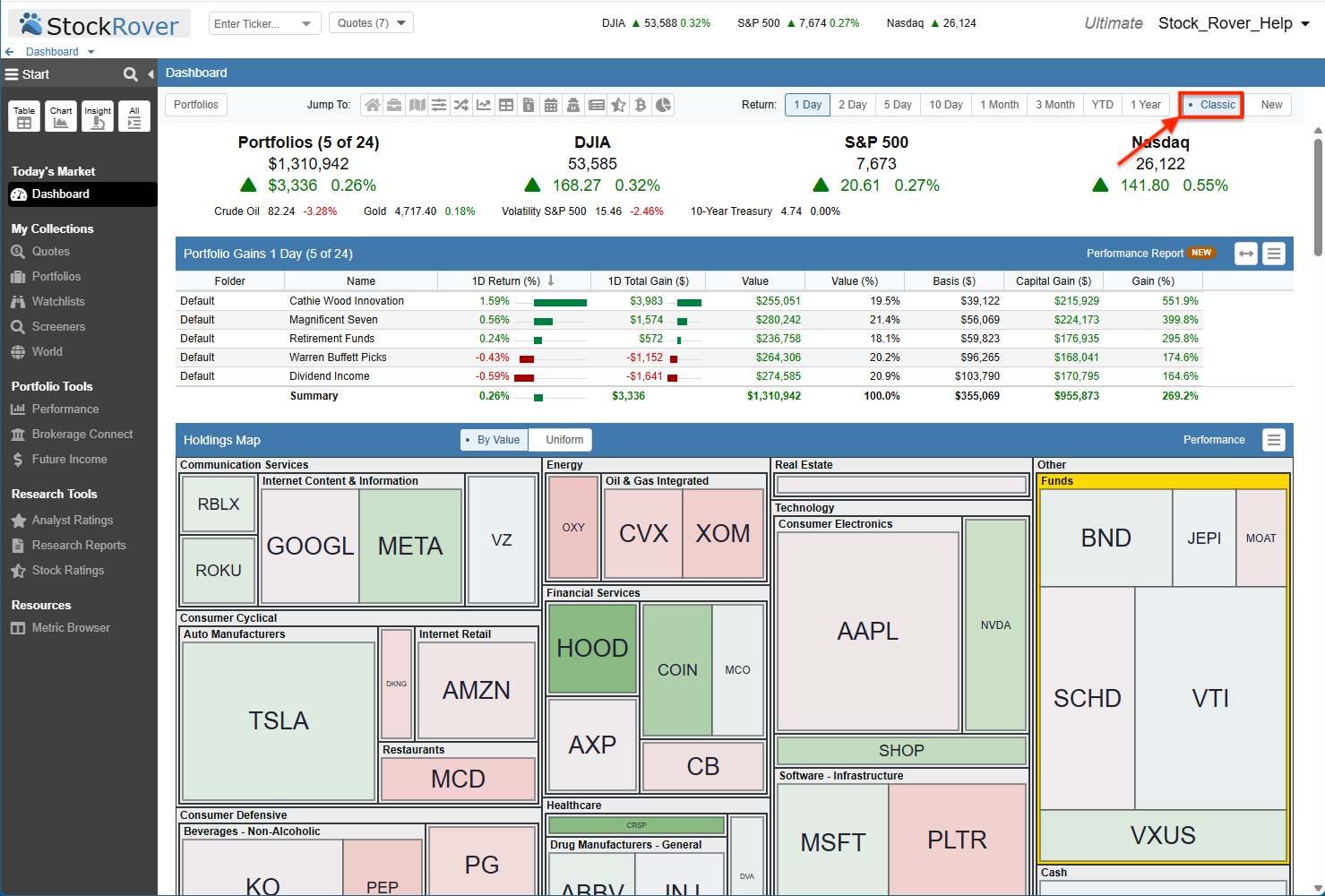The width and height of the screenshot is (1325, 896).
Task: Jump to the pie chart icon
Action: [663, 105]
